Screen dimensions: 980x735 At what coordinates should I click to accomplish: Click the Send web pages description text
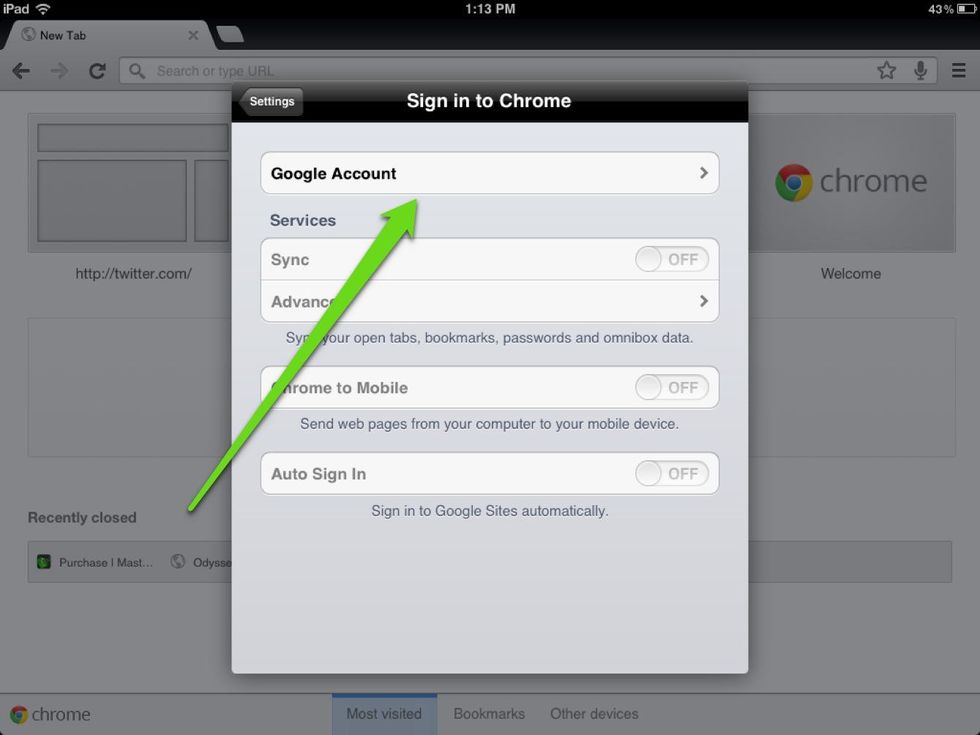(489, 424)
